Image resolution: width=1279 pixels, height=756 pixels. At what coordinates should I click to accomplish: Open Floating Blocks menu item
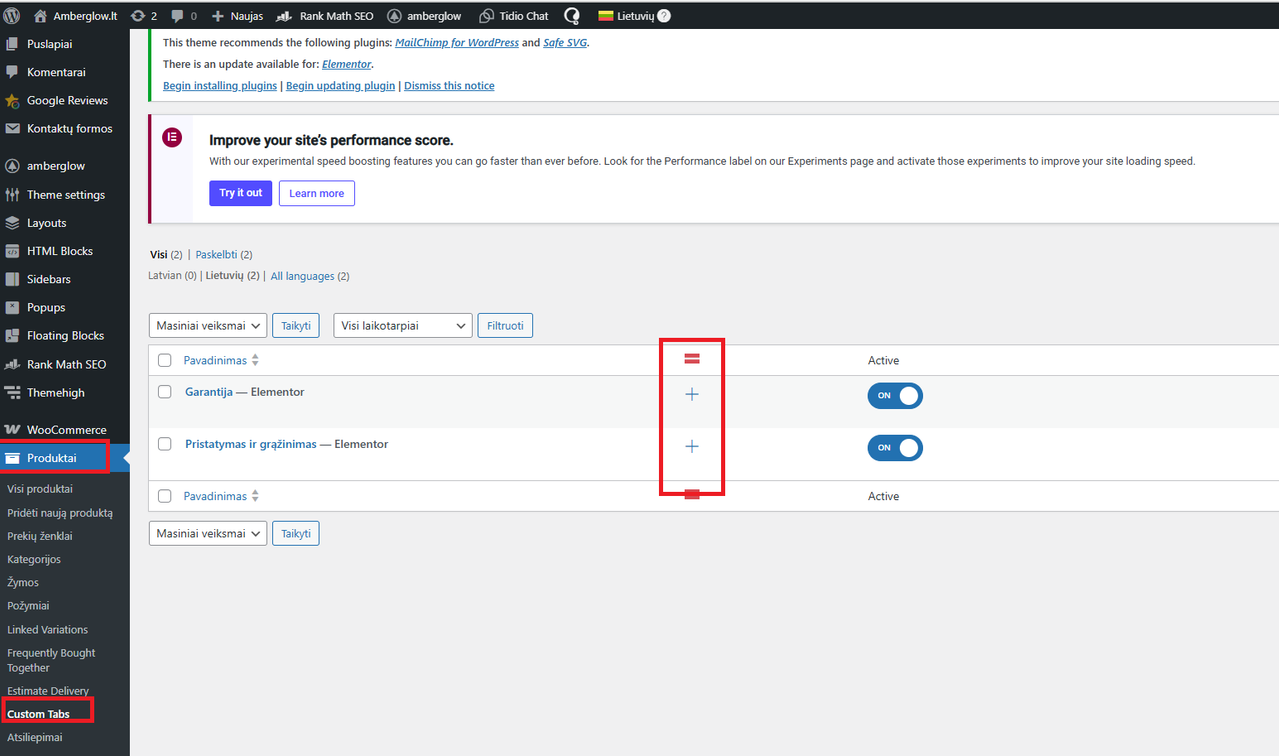coord(65,336)
